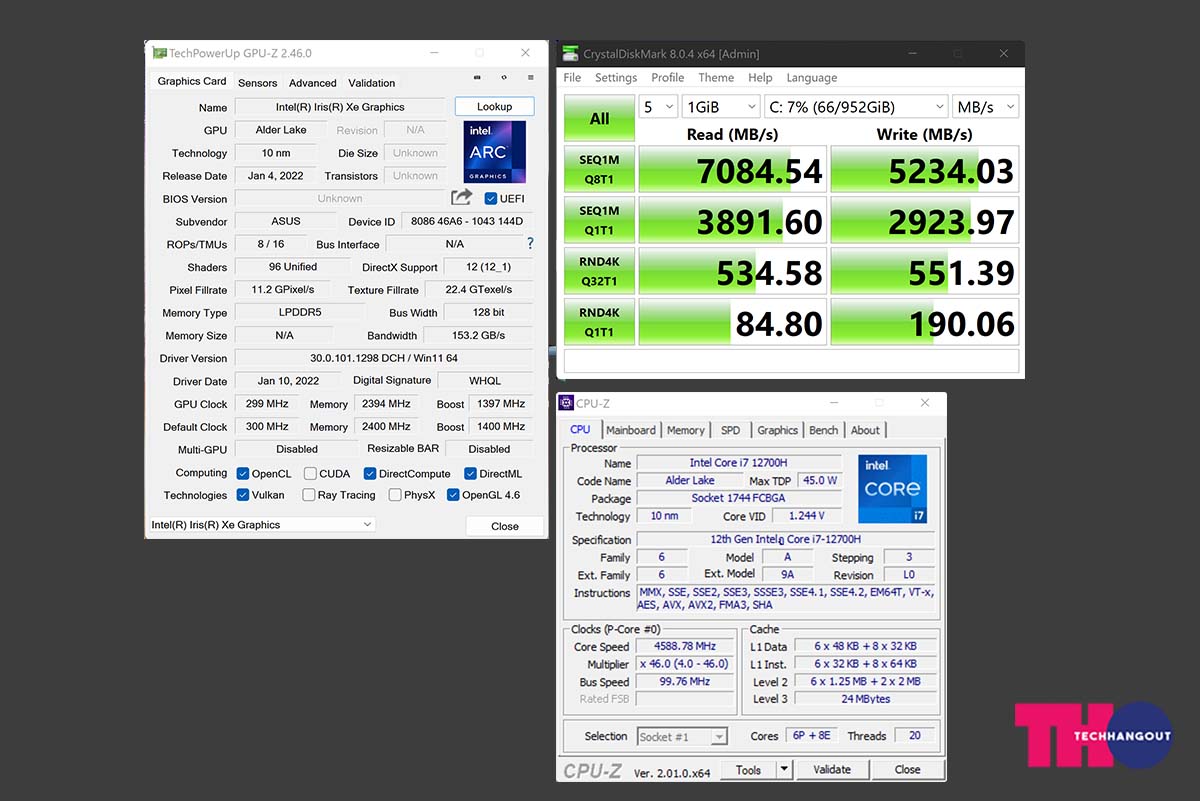
Task: Click the Intel Core i7 logo in CPU-Z
Action: [x=892, y=489]
